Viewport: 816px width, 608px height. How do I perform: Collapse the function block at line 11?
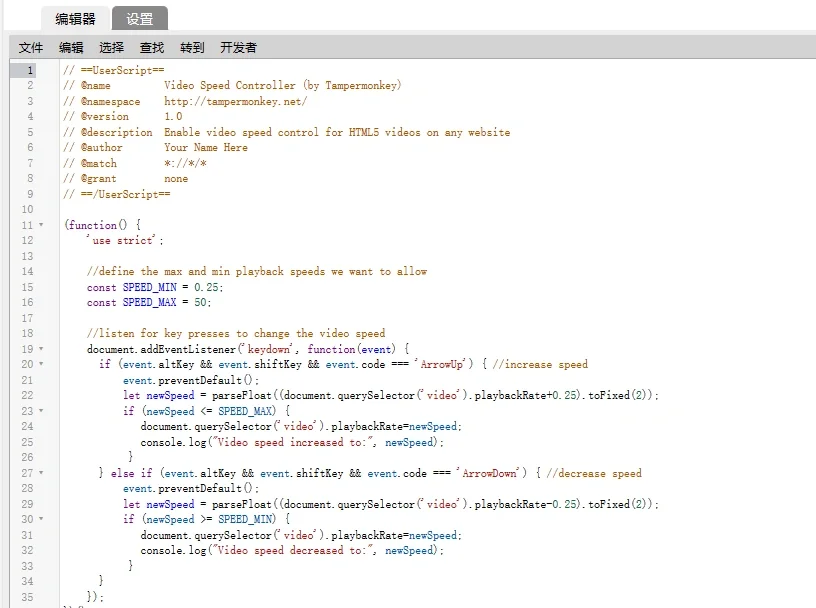coord(41,225)
